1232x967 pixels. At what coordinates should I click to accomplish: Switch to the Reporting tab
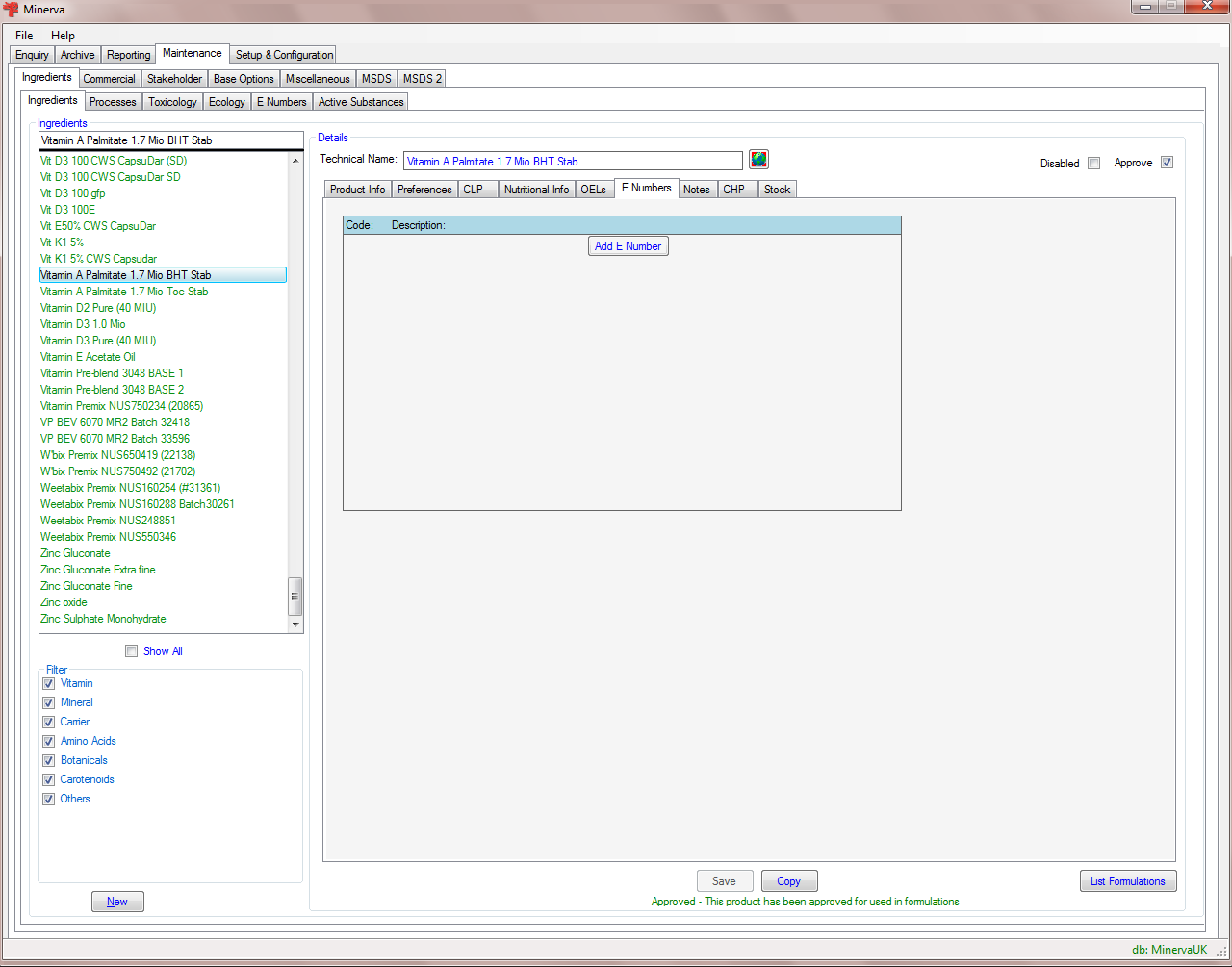coord(129,55)
